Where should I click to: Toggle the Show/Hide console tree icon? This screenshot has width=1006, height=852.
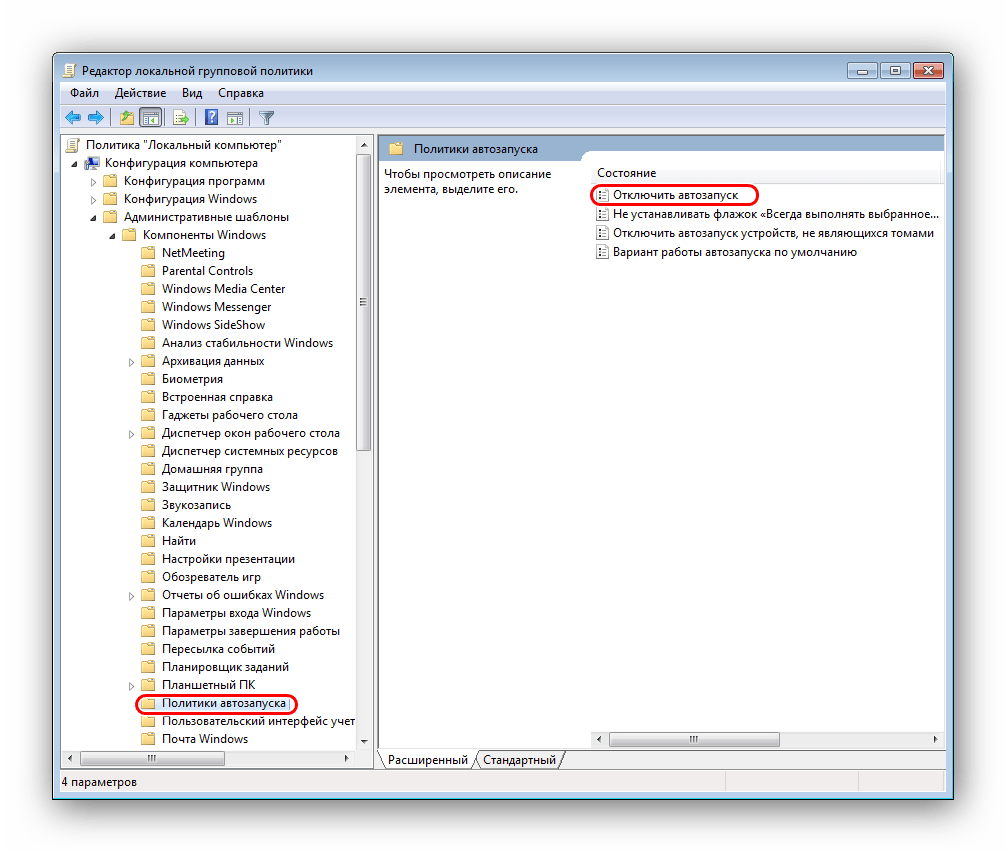pyautogui.click(x=151, y=118)
